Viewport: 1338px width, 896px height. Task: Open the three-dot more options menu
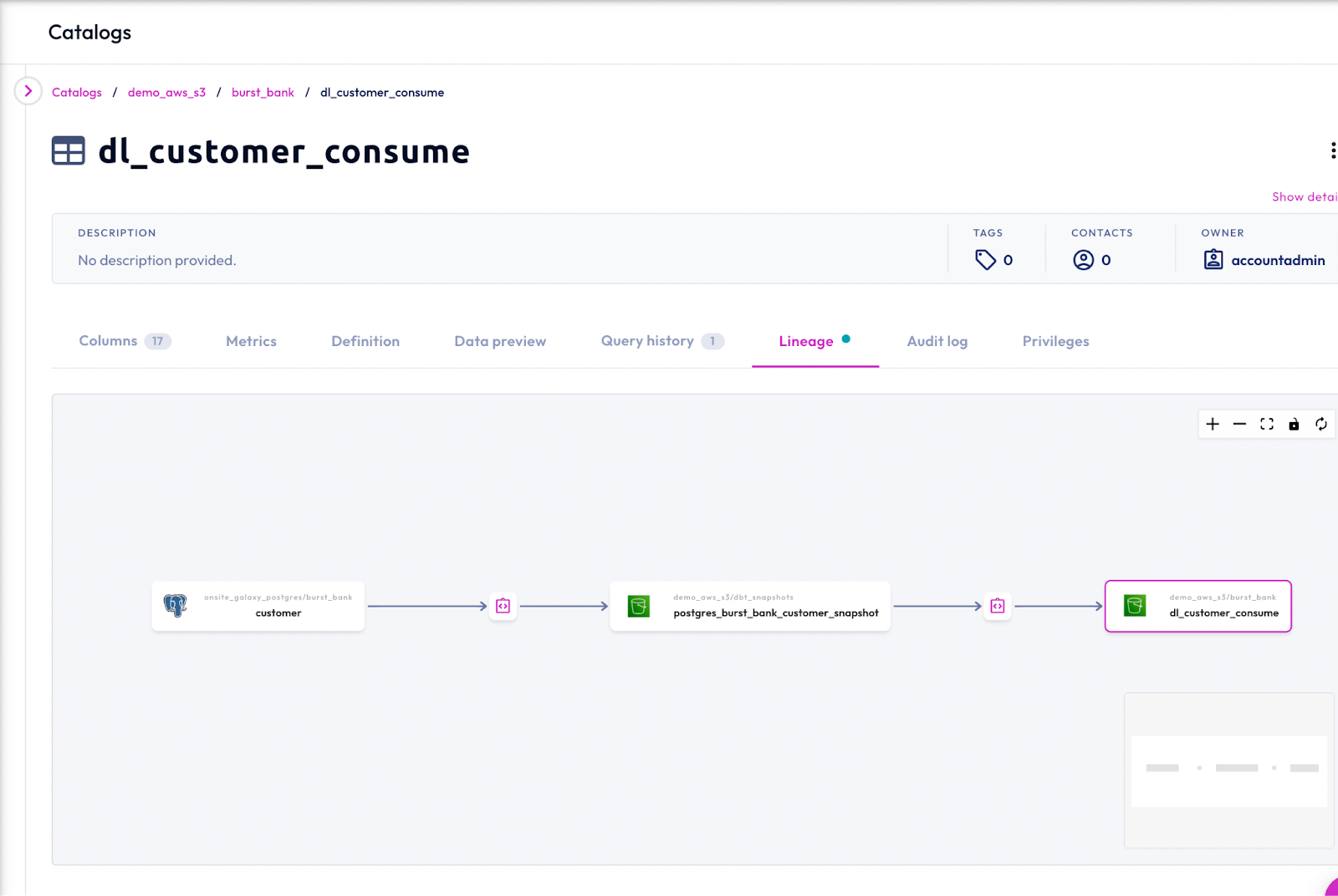pyautogui.click(x=1332, y=150)
